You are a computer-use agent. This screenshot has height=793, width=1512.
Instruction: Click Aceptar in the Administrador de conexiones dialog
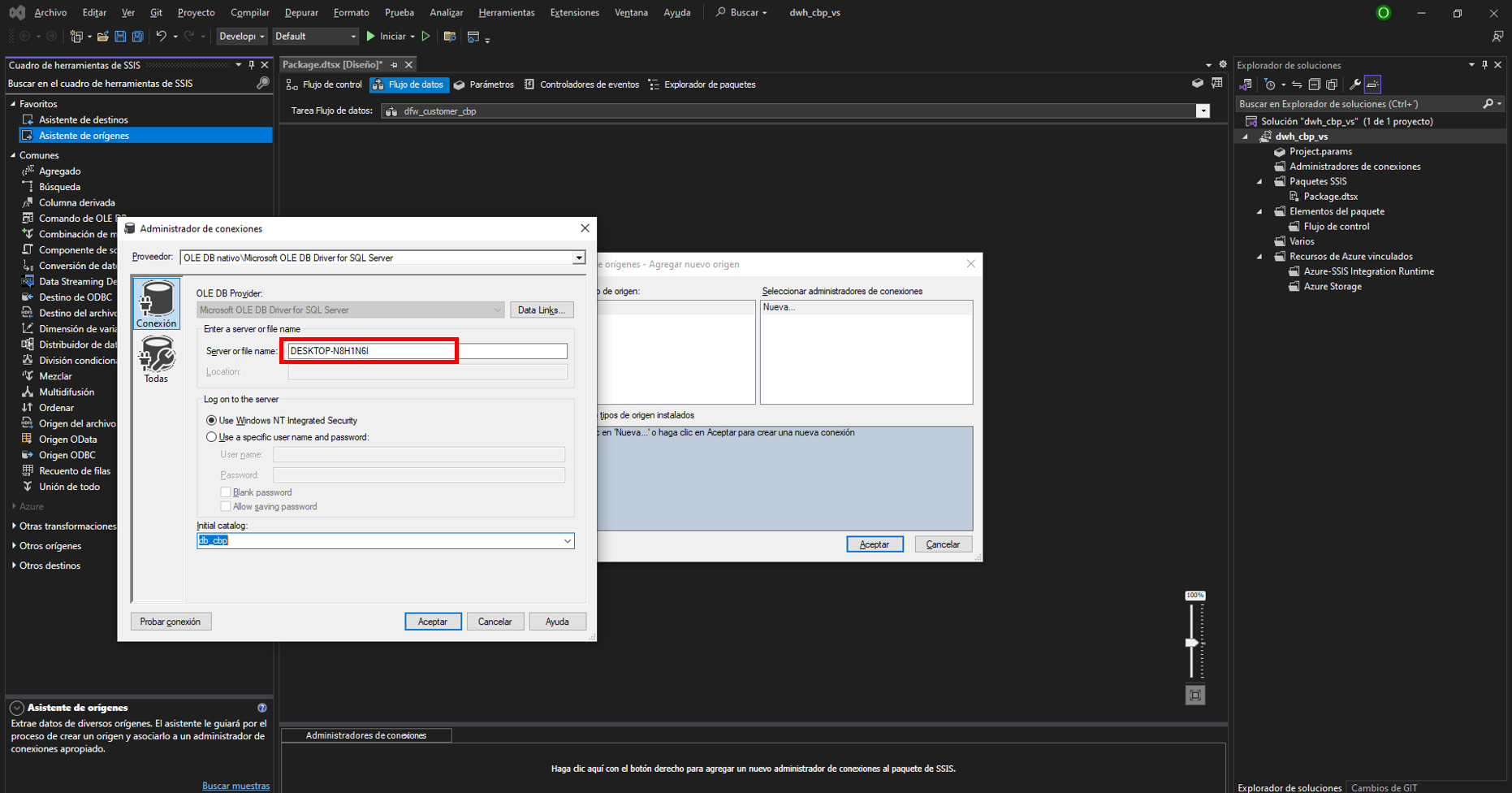pos(433,622)
